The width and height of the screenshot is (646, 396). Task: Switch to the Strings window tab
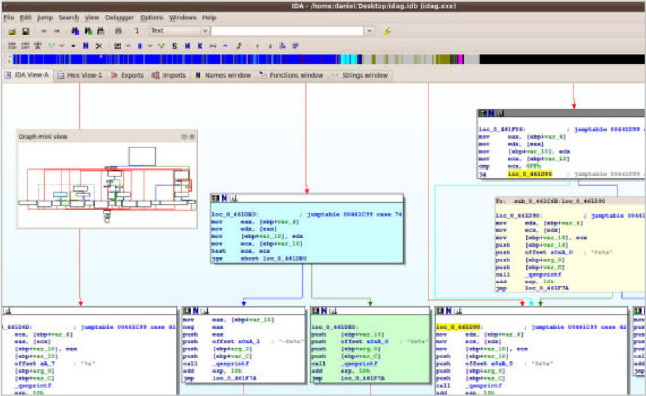360,75
